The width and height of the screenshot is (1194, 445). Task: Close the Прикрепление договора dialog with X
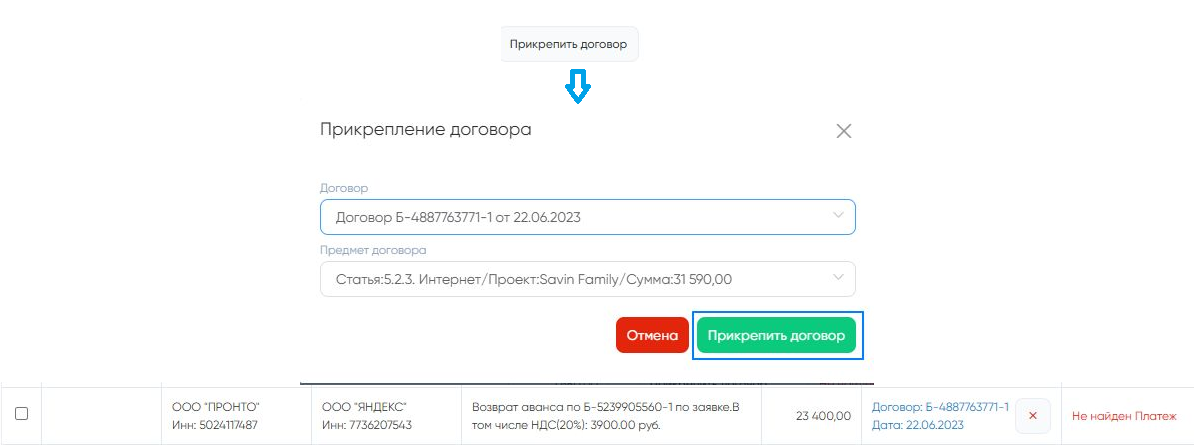coord(843,131)
